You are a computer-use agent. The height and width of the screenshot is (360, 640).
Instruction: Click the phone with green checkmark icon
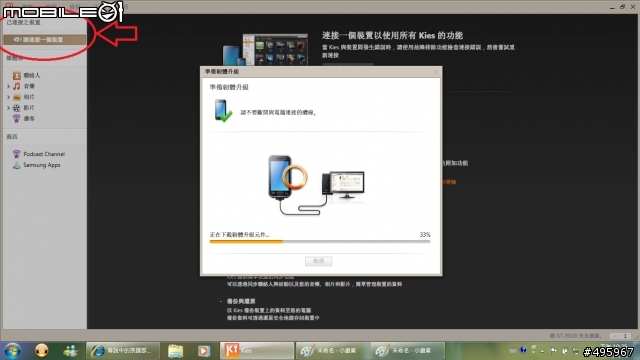[x=223, y=111]
